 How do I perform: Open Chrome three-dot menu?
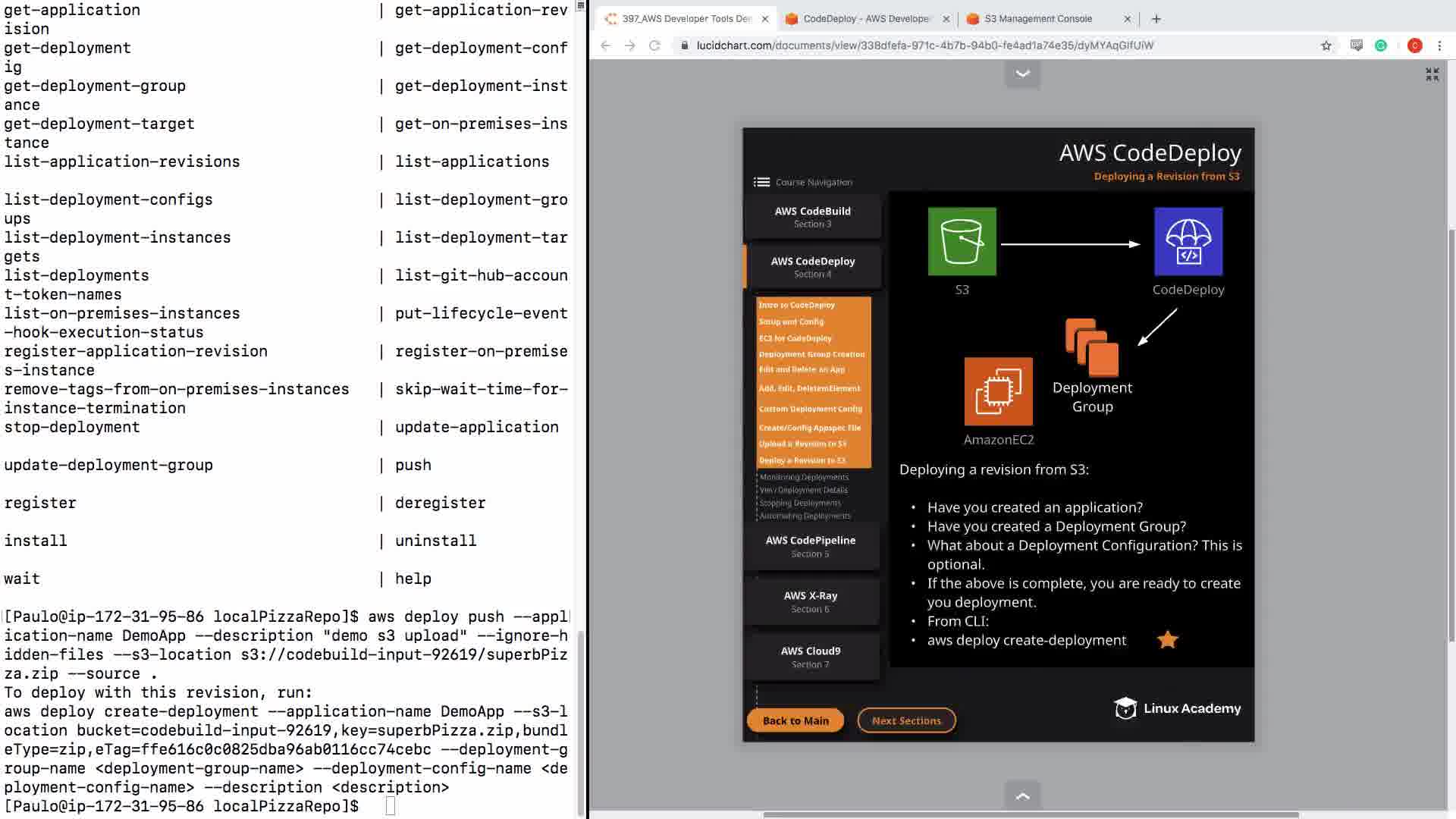click(1439, 45)
